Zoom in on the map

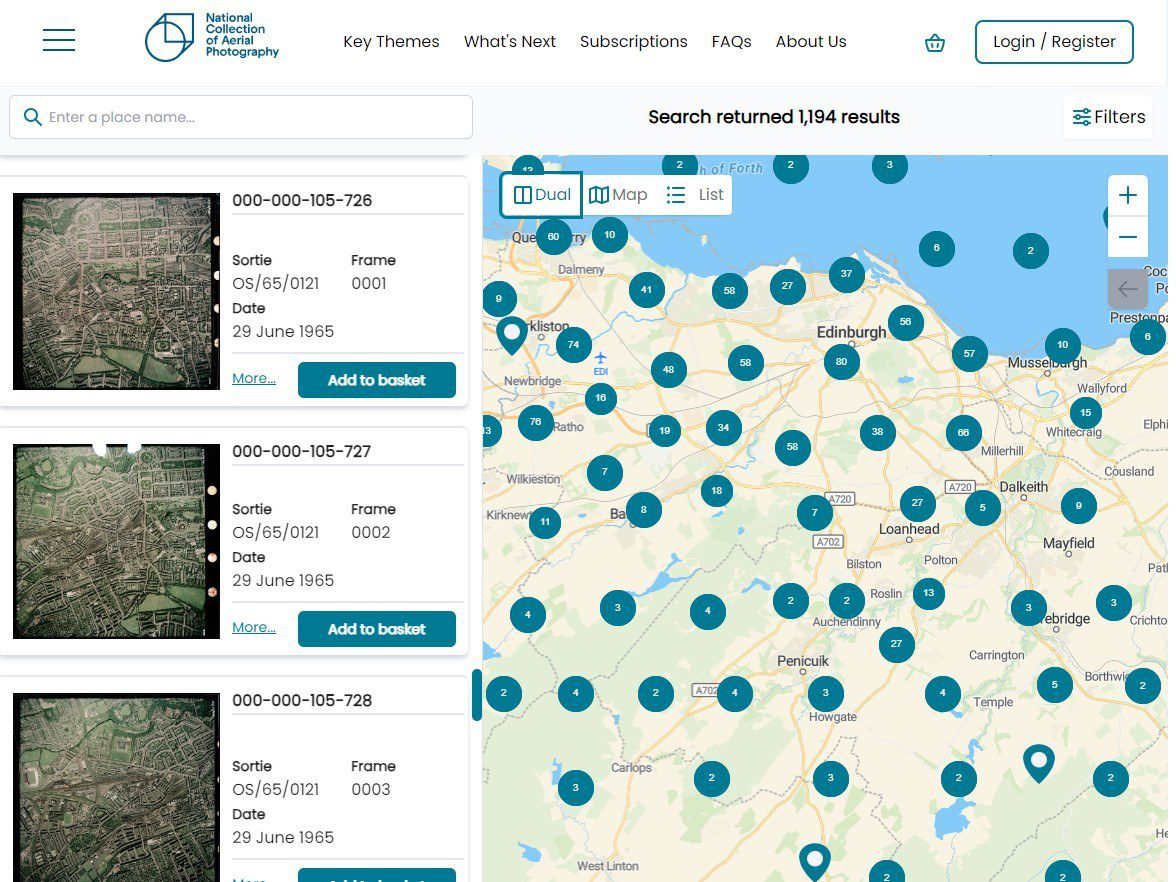(1128, 194)
